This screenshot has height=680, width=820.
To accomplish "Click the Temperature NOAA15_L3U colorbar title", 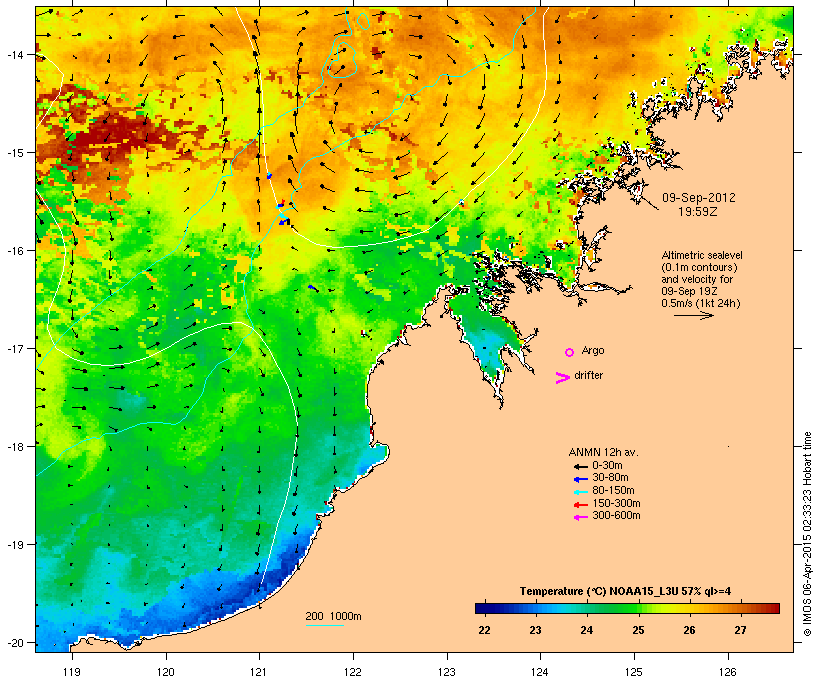I will (625, 591).
